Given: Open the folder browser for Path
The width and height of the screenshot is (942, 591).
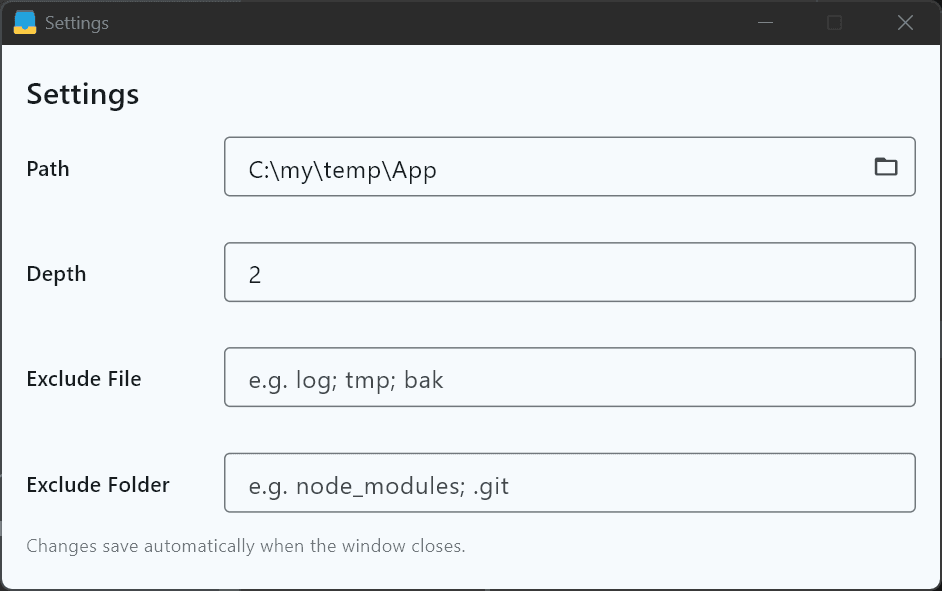Looking at the screenshot, I should pos(886,167).
